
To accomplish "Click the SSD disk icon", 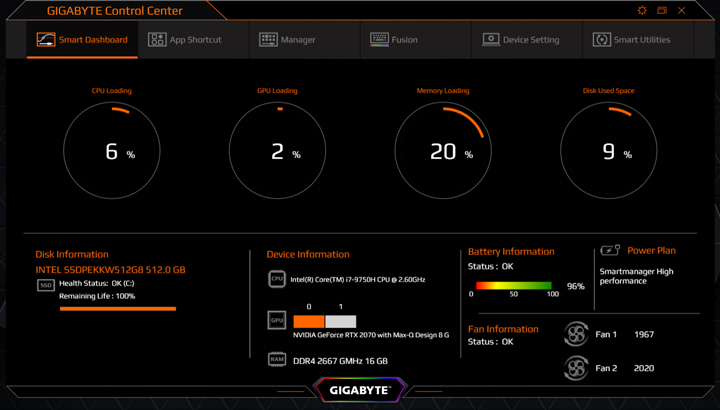I will pyautogui.click(x=46, y=285).
